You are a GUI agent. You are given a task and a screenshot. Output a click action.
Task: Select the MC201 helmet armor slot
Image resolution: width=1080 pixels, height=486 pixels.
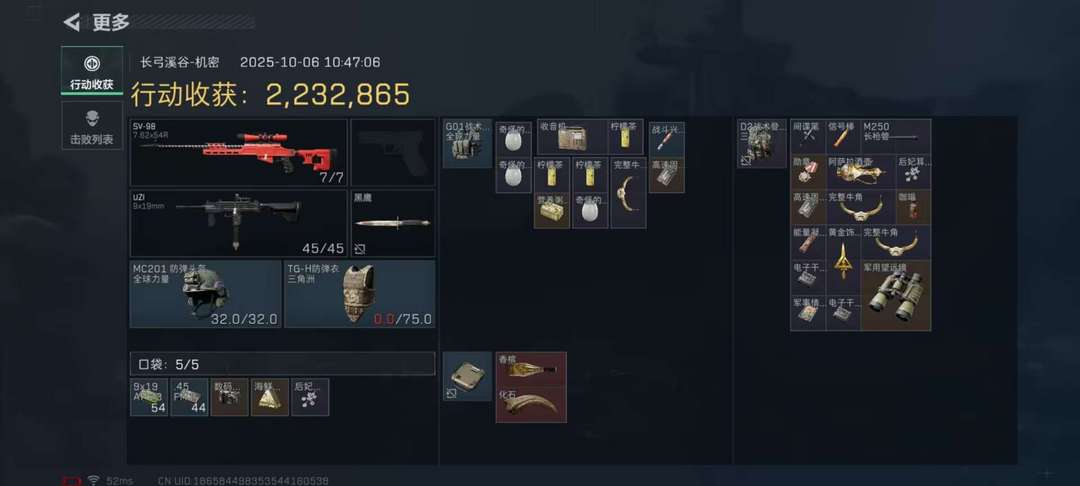coord(205,293)
